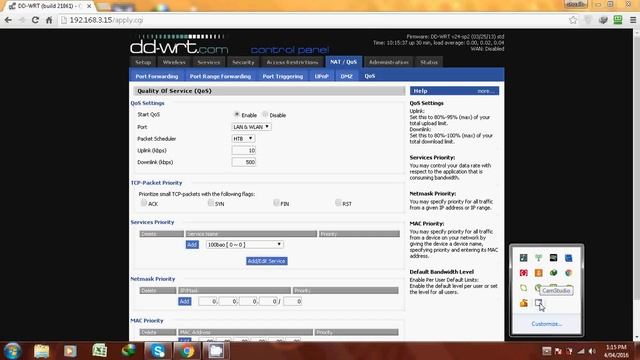Open the Port dropdown showing LAN & WLAN
640x360 pixels.
click(x=251, y=127)
